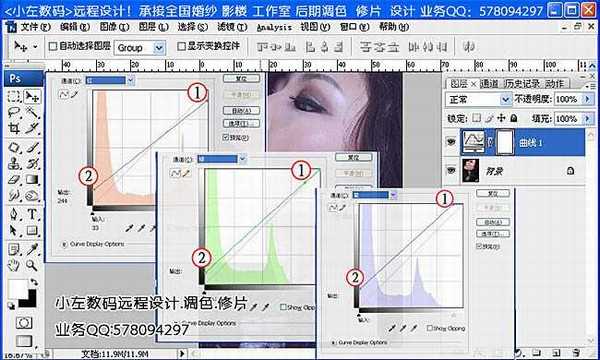The width and height of the screenshot is (600, 360).
Task: Open channel dropdown in blue-histogram Curves dialog
Action: [x=393, y=195]
